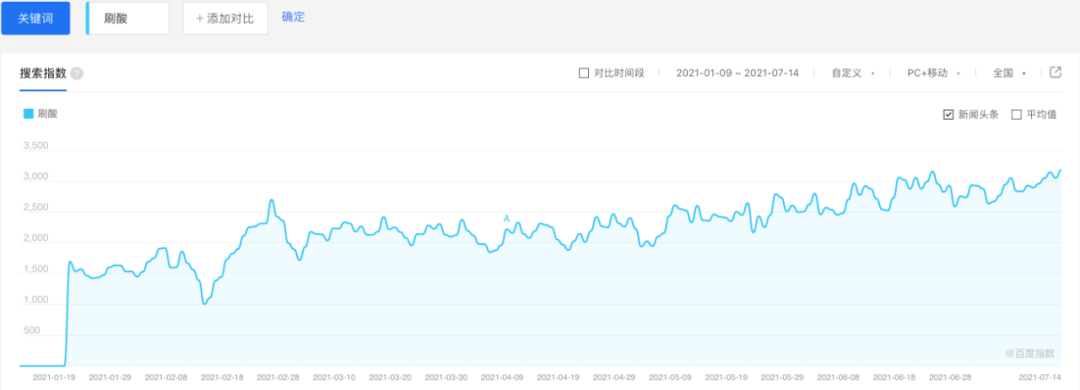Click the 2021-03-10 x-axis date
The height and width of the screenshot is (390, 1080).
click(334, 378)
